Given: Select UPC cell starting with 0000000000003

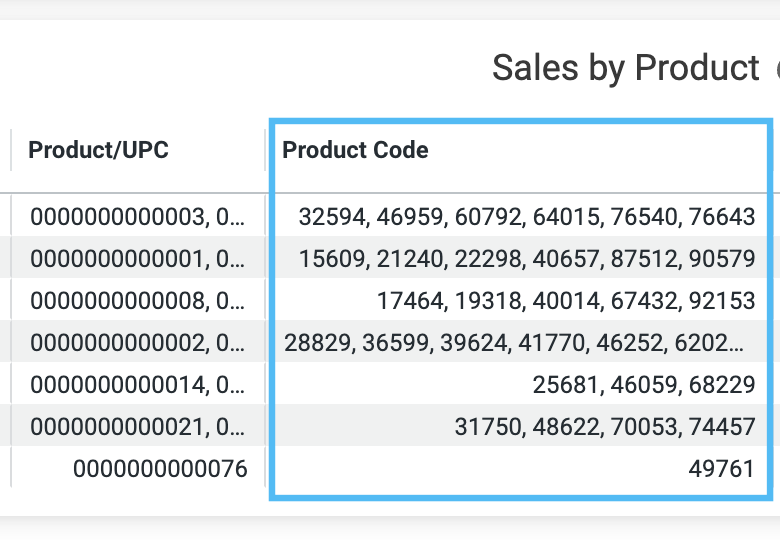Looking at the screenshot, I should coord(138,216).
